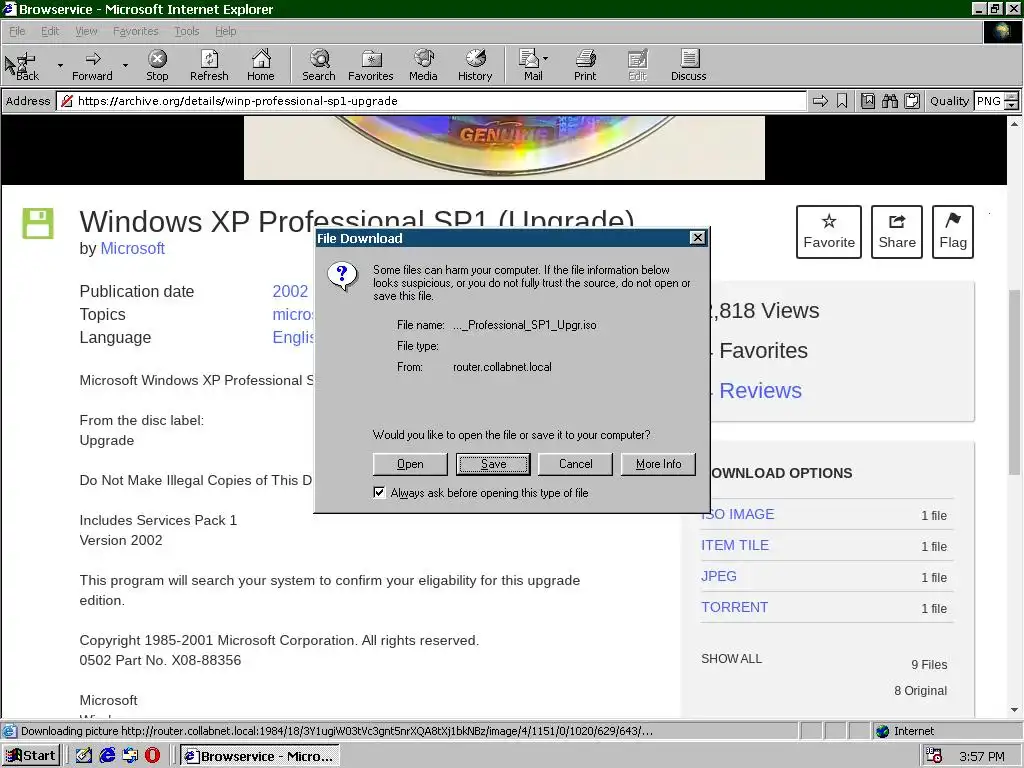
Task: Open the File menu
Action: pos(17,31)
